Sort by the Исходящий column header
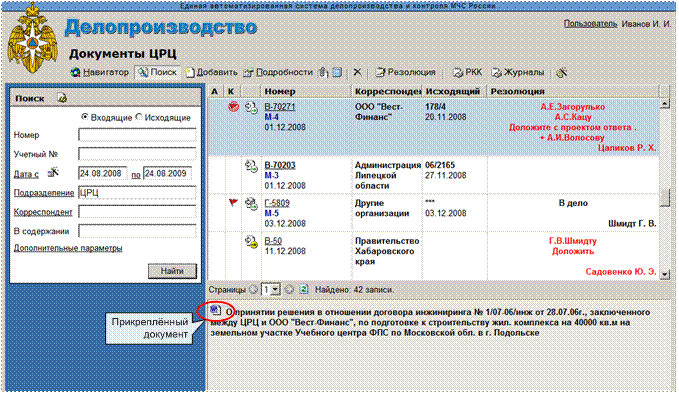Image resolution: width=679 pixels, height=395 pixels. point(455,91)
